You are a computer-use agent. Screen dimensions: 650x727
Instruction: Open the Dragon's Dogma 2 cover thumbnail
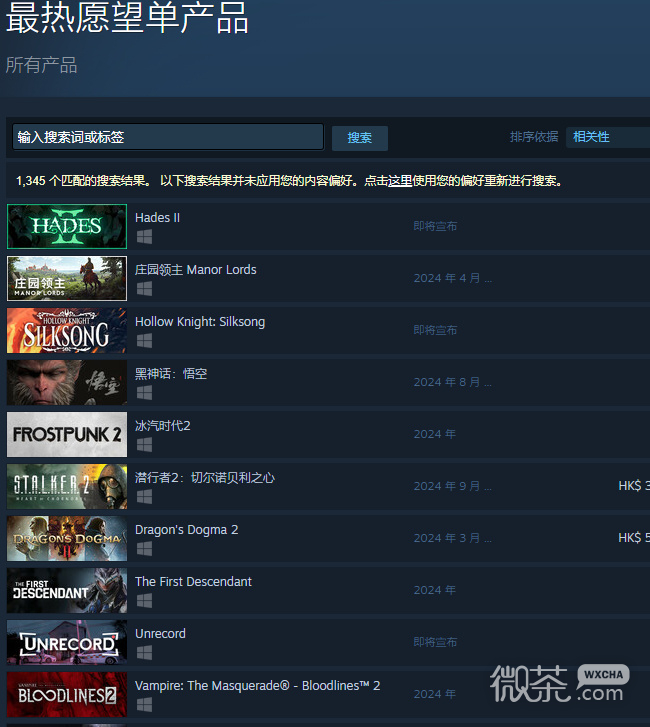(x=67, y=538)
